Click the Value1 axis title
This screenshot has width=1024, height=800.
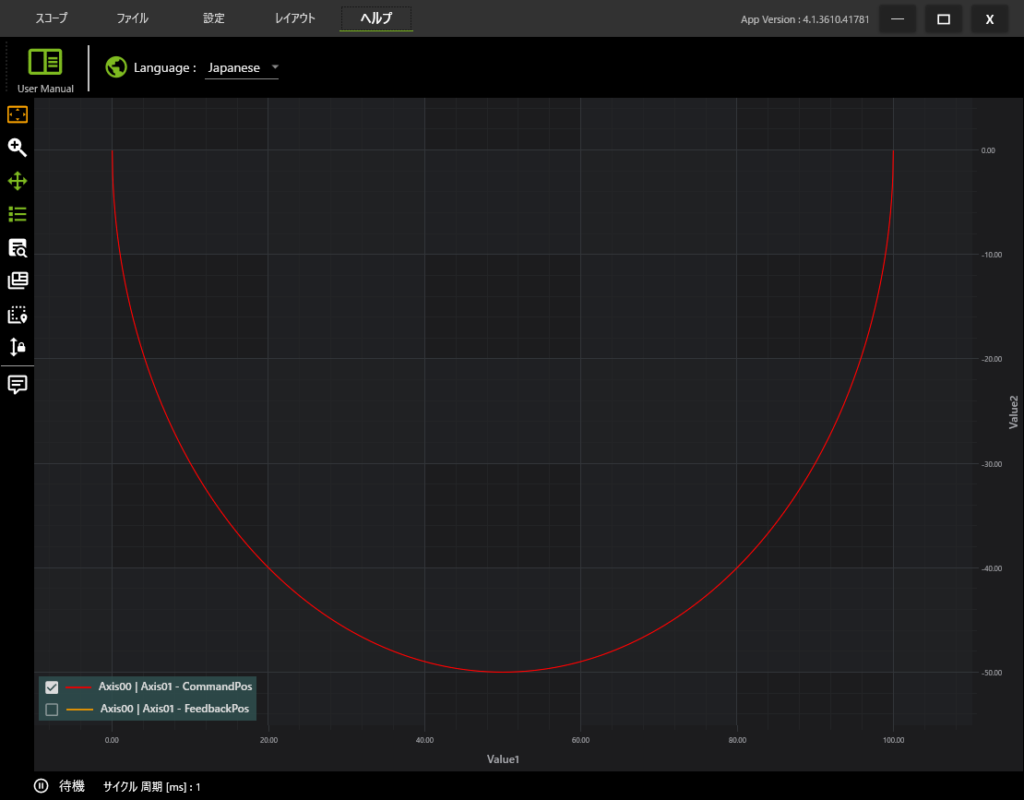tap(503, 760)
